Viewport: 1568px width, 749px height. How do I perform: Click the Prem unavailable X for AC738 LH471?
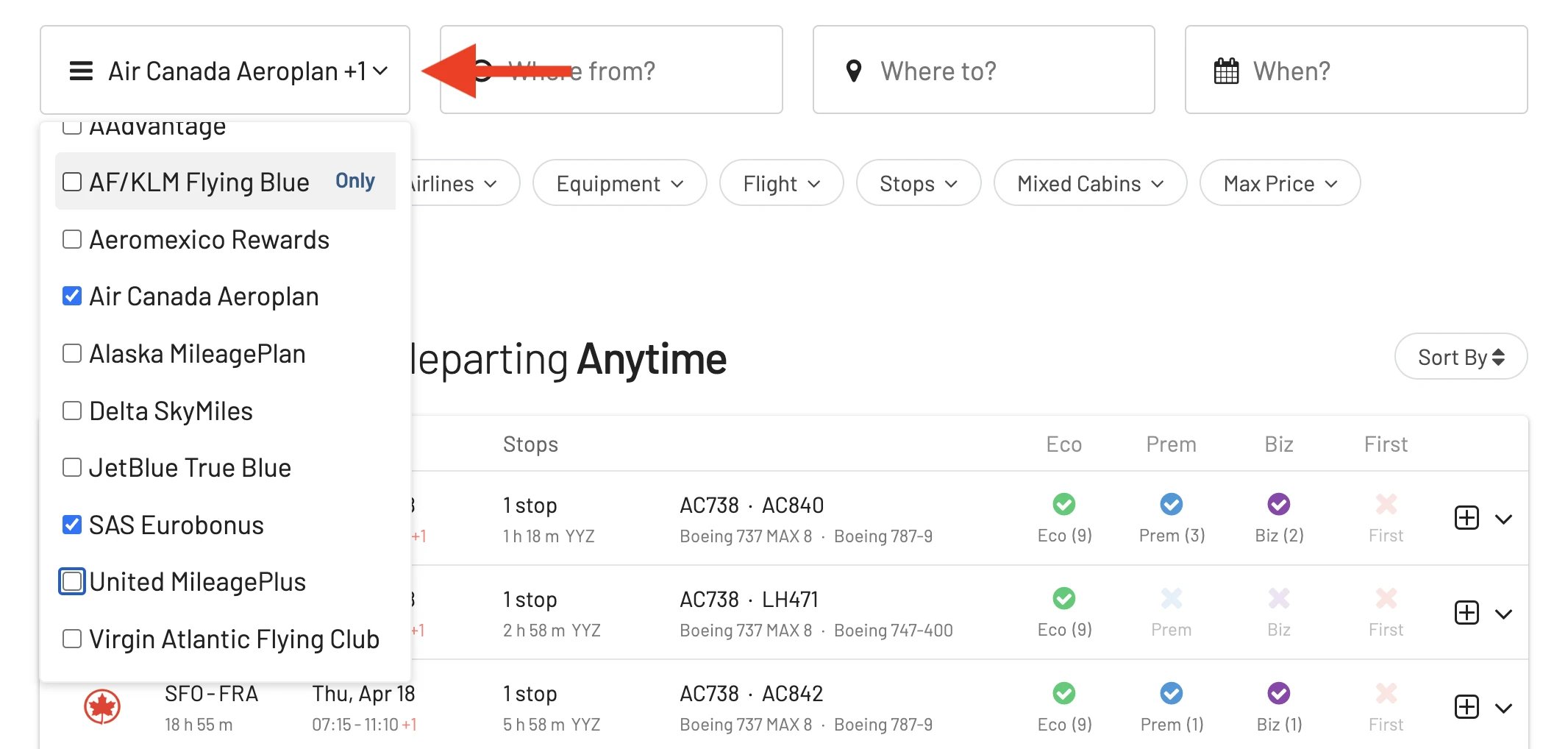[1172, 598]
